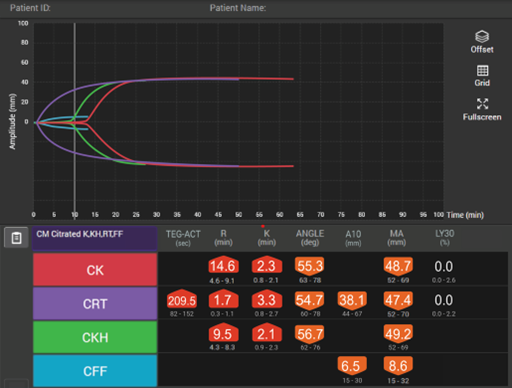512x388 pixels.
Task: Select the blue CFF assay row
Action: click(95, 371)
